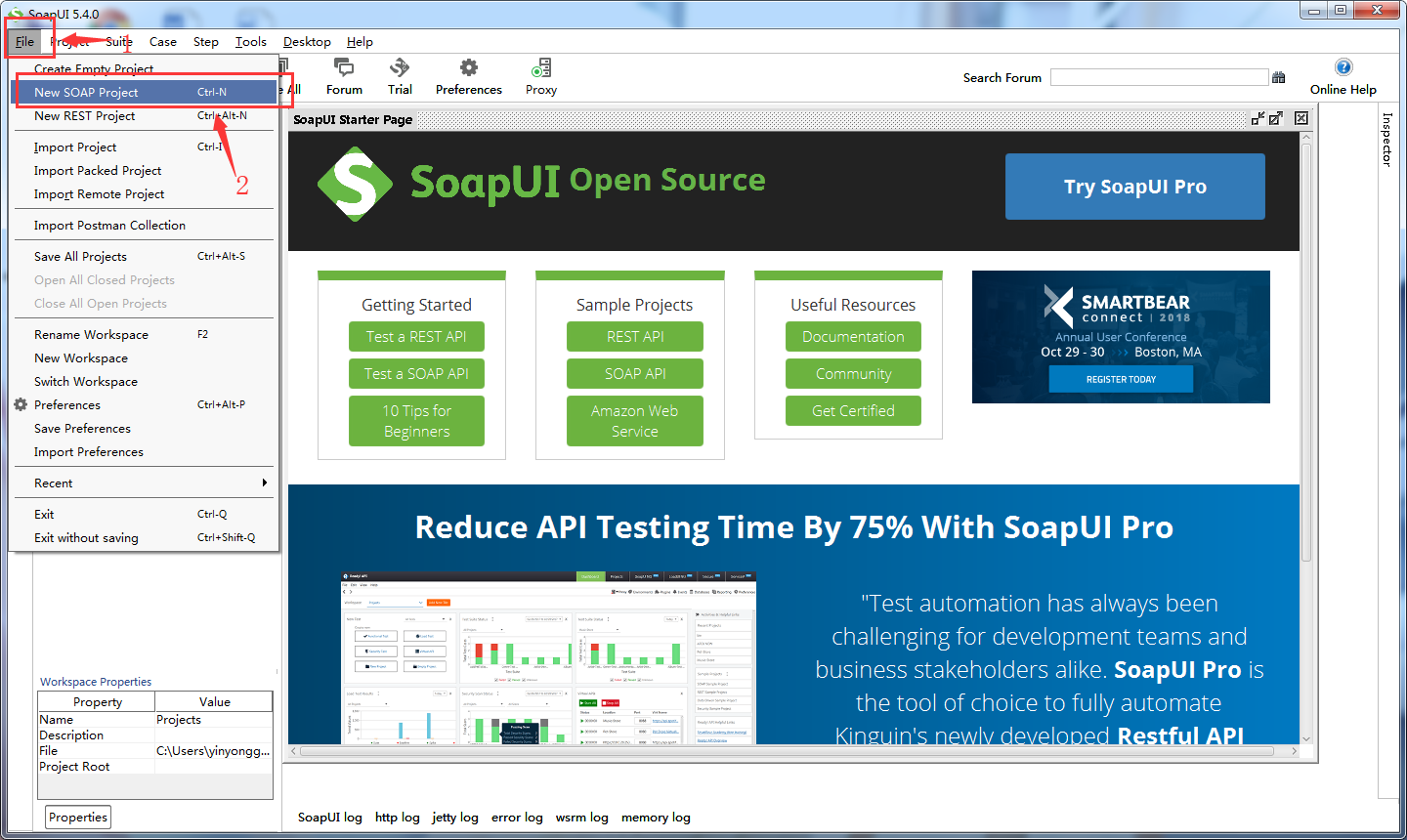The width and height of the screenshot is (1407, 840).
Task: Switch to the jetty log tab
Action: tap(454, 818)
